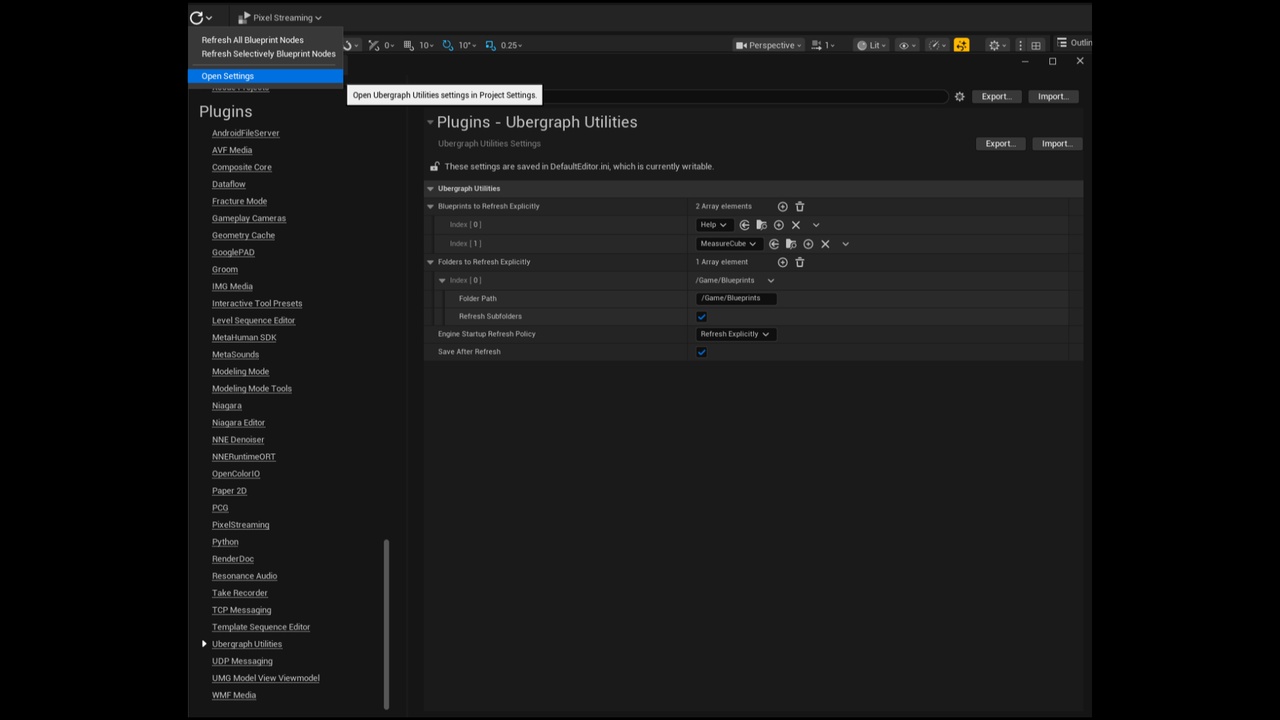The width and height of the screenshot is (1280, 720).
Task: Choose Refresh All Blueprint Nodes
Action: pyautogui.click(x=252, y=40)
